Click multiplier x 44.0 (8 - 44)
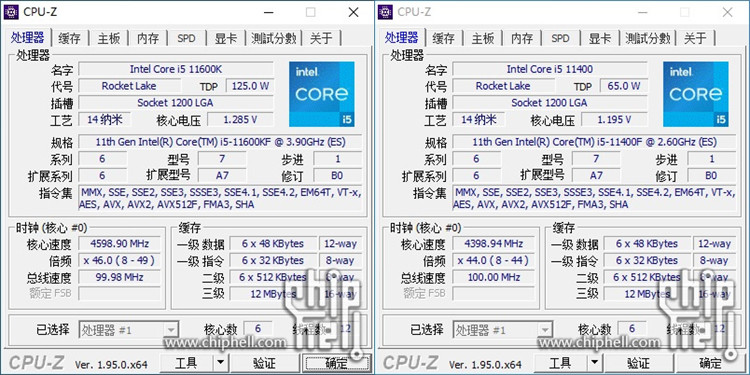Screen dimensions: 750x375 click(x=494, y=261)
